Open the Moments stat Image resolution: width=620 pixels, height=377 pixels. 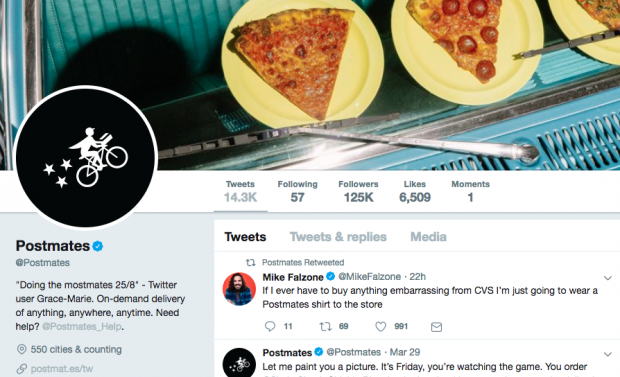(471, 191)
